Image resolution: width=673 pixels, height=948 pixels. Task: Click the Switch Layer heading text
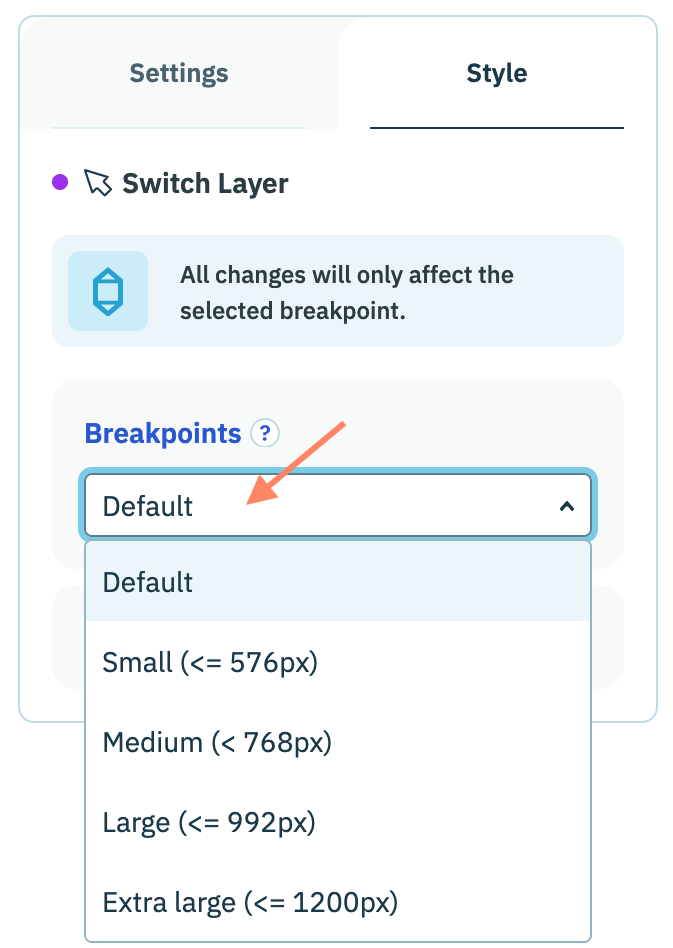[x=205, y=184]
